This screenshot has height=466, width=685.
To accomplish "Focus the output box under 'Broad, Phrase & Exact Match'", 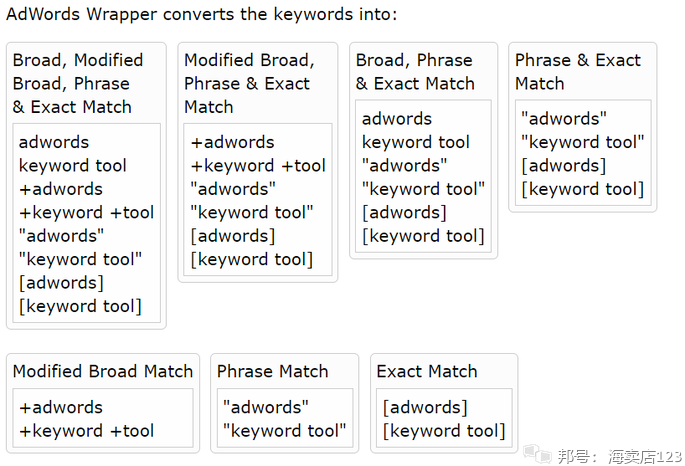I will (423, 177).
